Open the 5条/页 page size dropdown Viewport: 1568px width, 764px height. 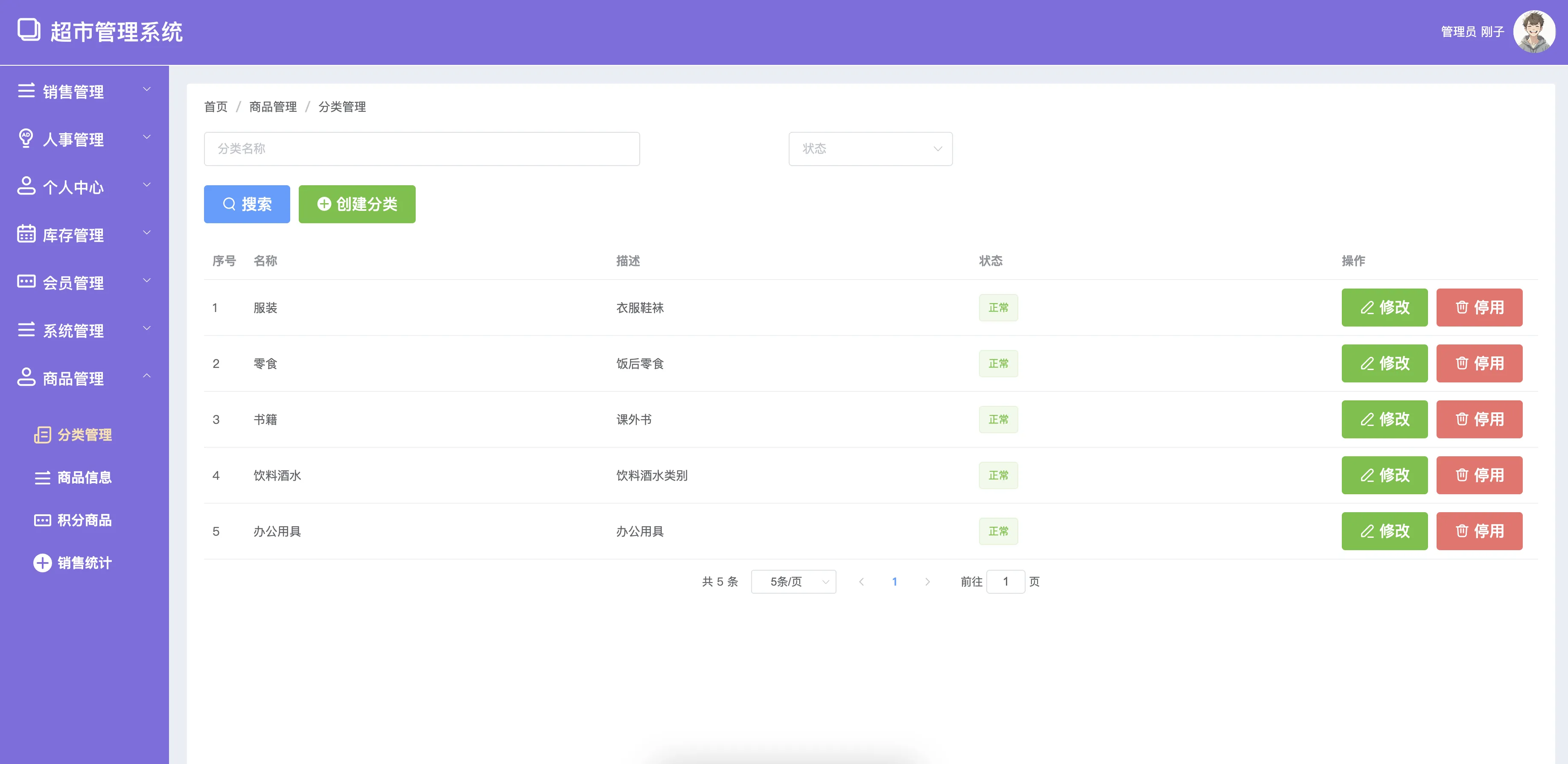coord(793,581)
